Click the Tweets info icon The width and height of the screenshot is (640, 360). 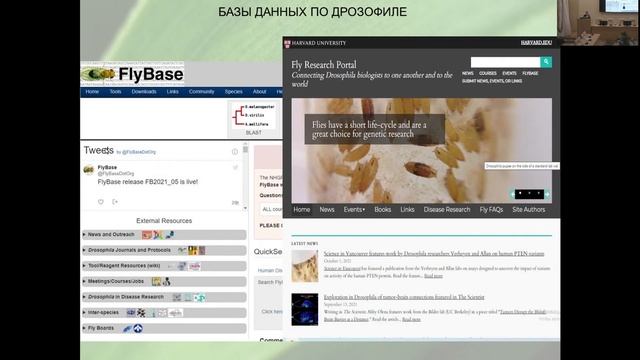click(x=235, y=152)
